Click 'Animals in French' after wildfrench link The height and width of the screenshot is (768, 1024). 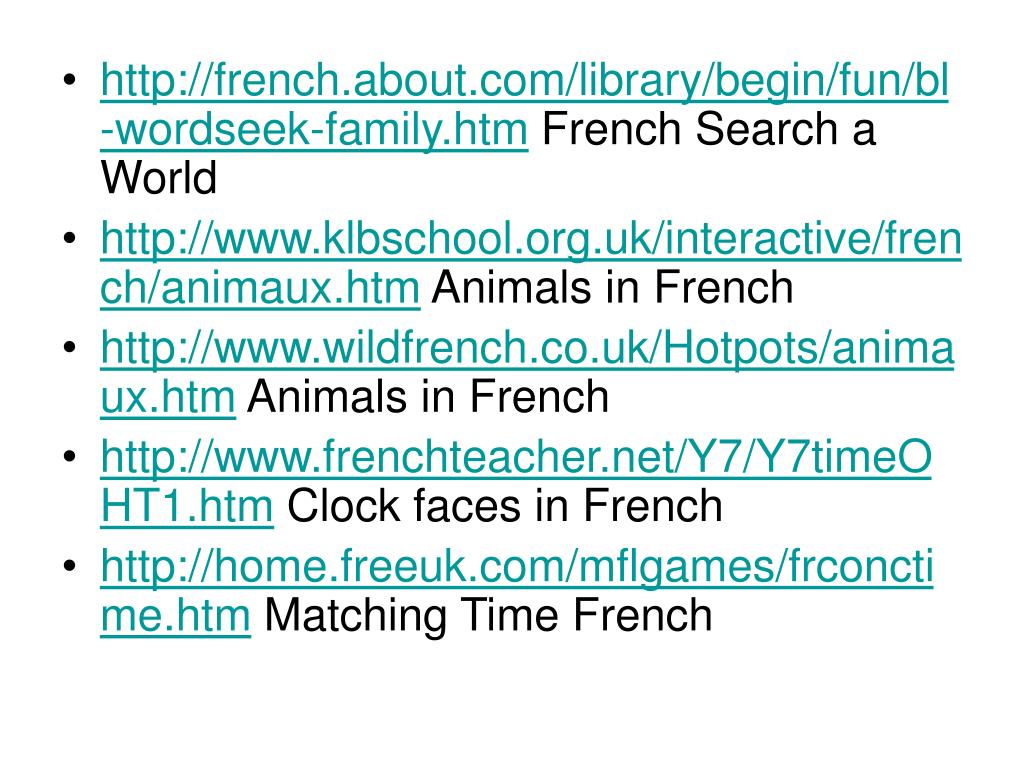[428, 396]
